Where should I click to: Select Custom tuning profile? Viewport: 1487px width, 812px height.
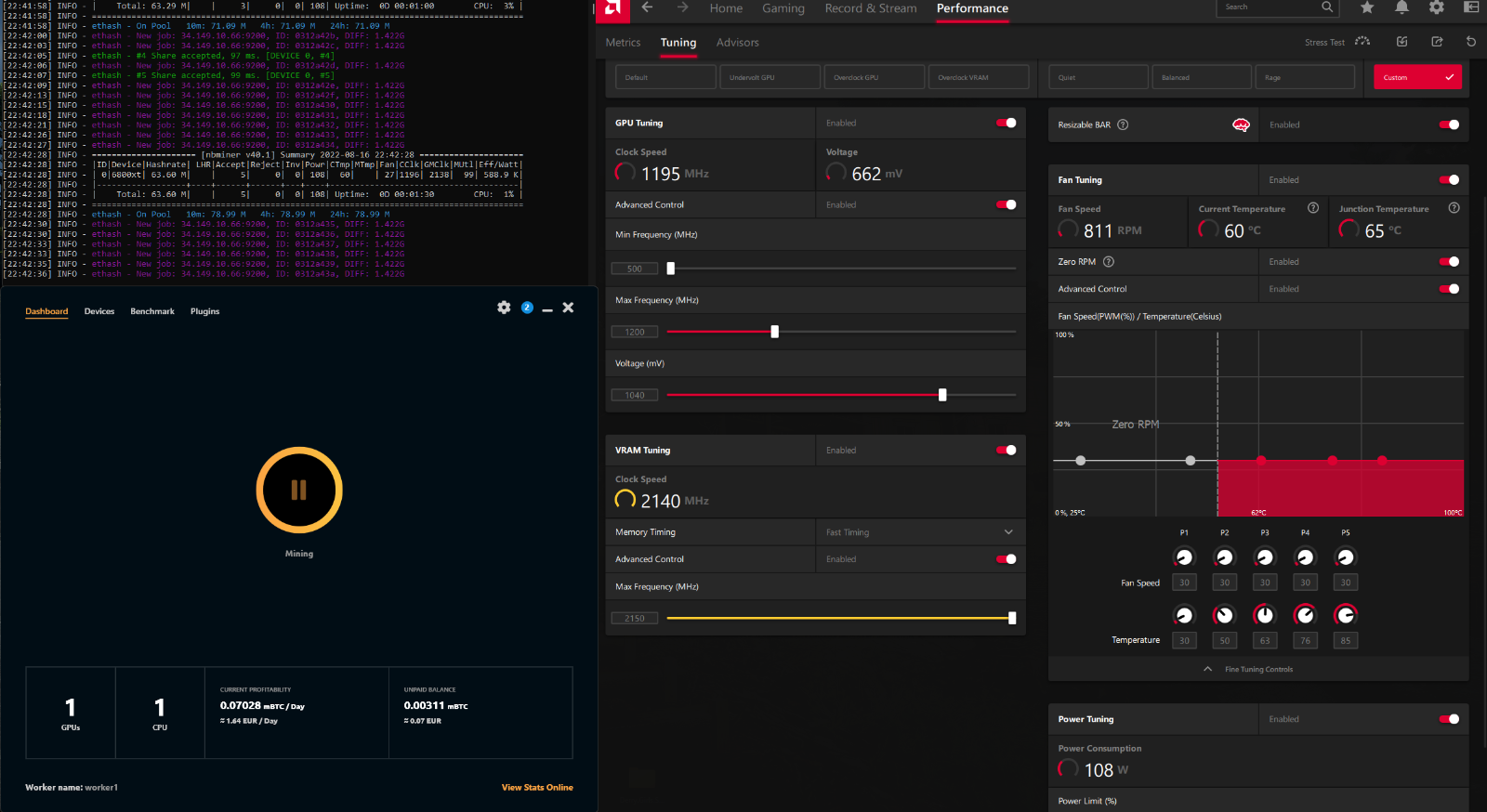click(1417, 77)
